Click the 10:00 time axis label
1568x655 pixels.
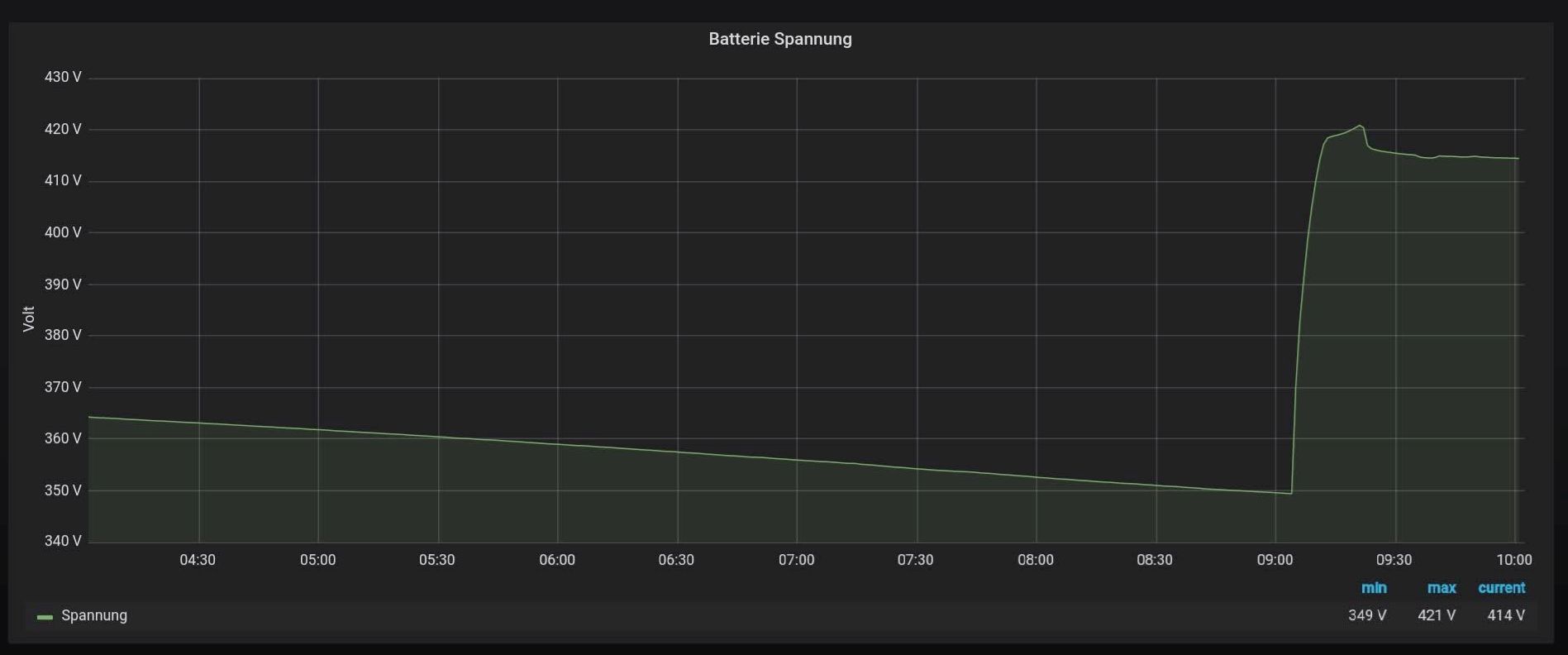1514,560
